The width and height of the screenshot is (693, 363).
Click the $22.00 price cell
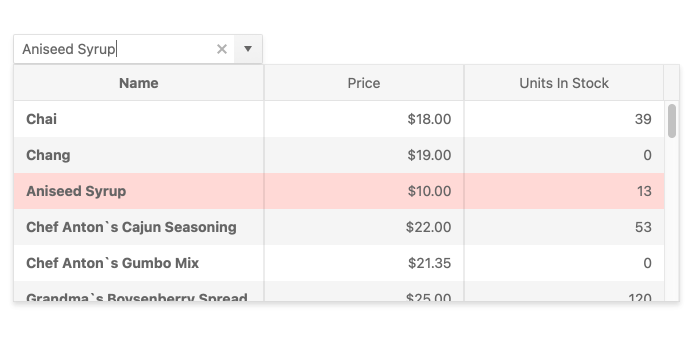coord(364,227)
